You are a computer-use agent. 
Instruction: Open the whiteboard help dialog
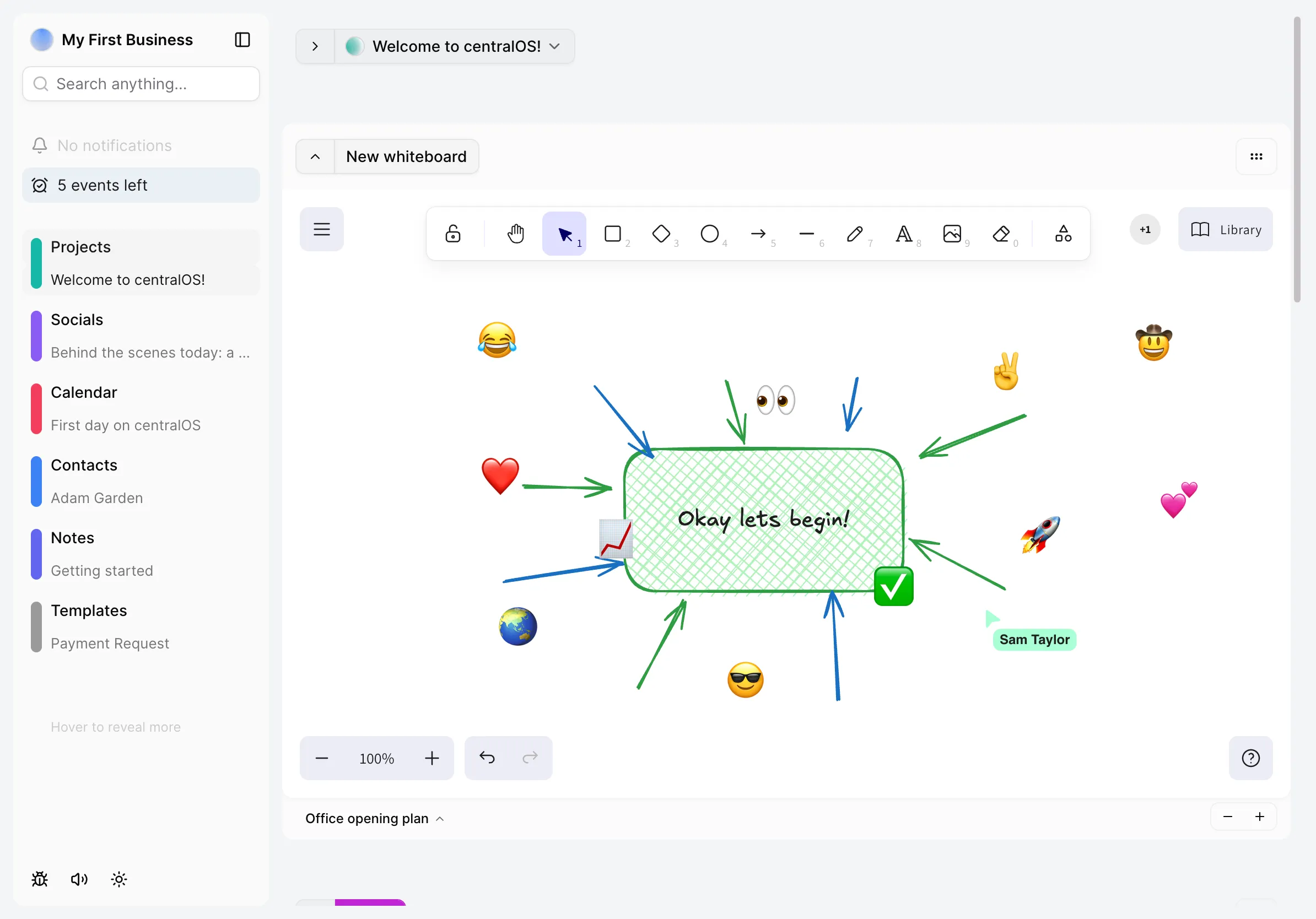[x=1250, y=758]
